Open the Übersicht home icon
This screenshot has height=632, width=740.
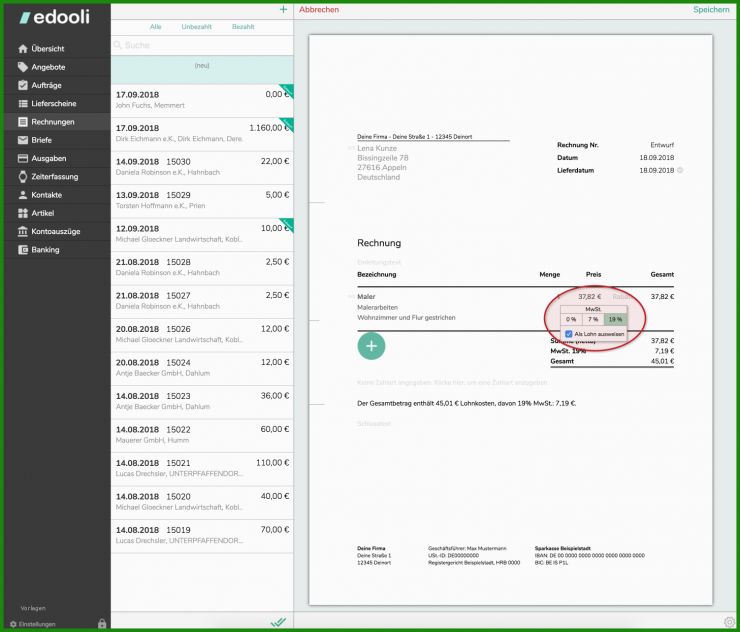pyautogui.click(x=23, y=49)
